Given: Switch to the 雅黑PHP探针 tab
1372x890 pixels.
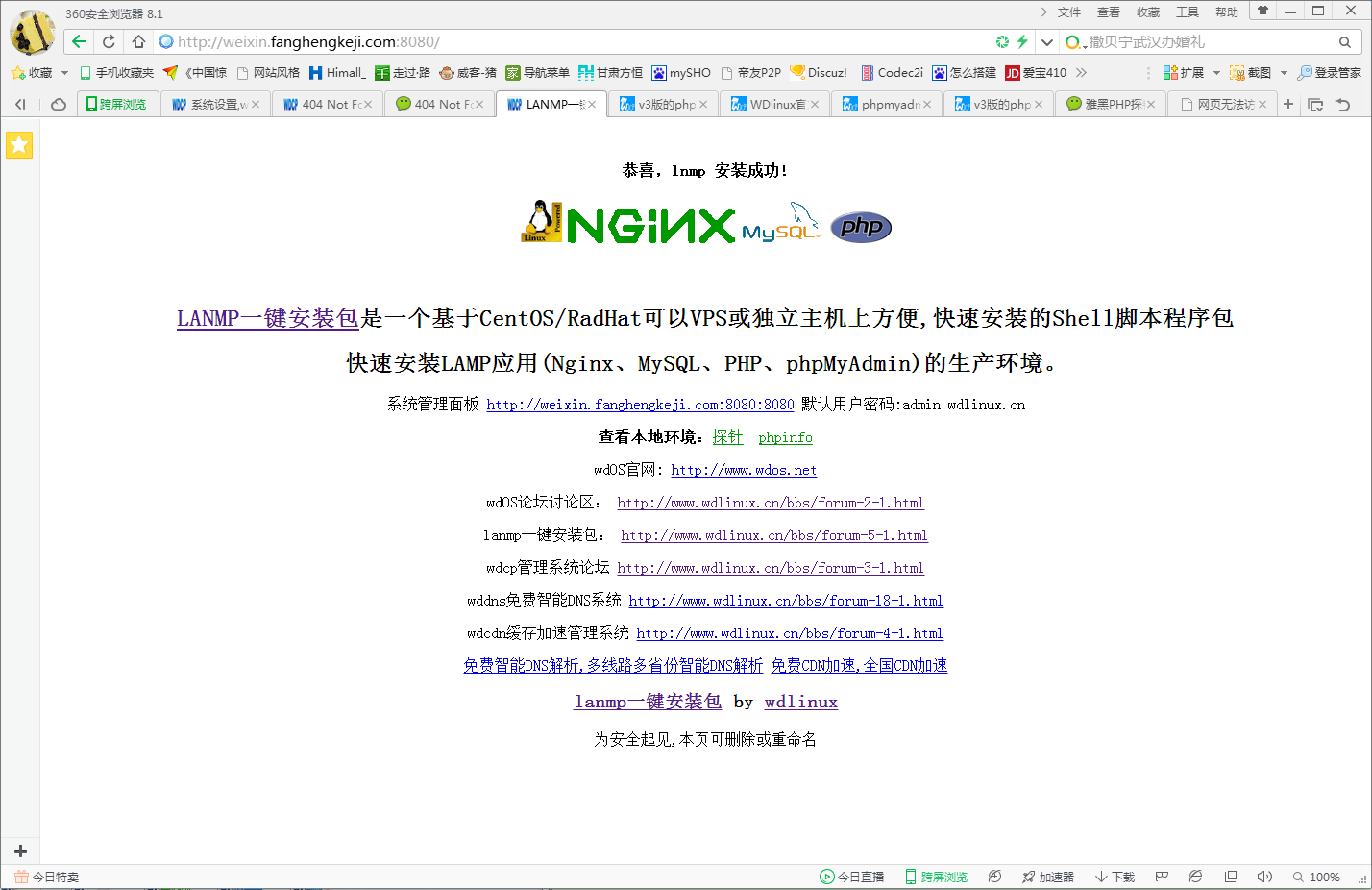Looking at the screenshot, I should [x=1110, y=104].
